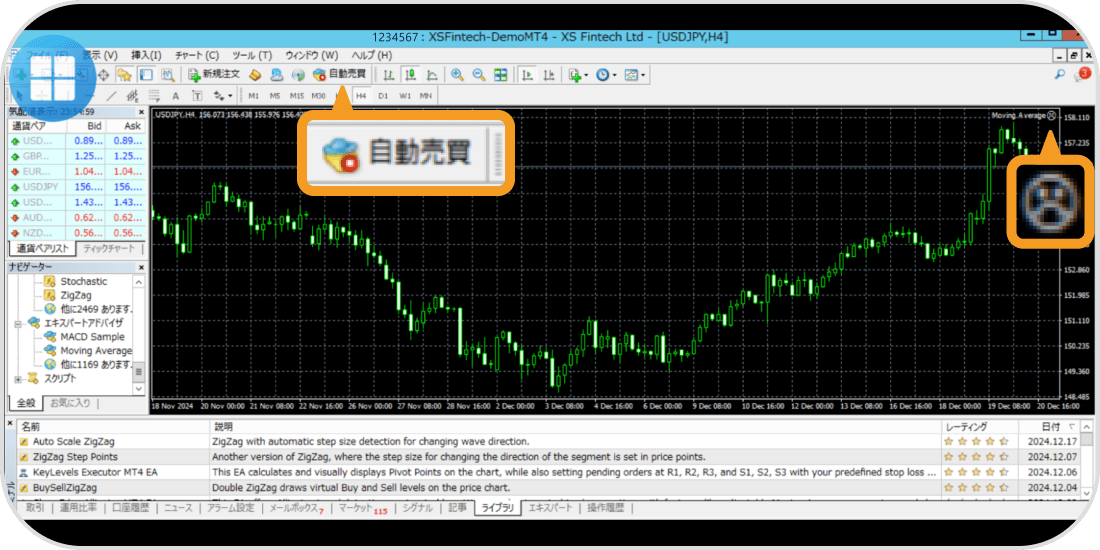Select the Fibonacci retracement tool
Screen dimensions: 1100x550
click(x=153, y=95)
